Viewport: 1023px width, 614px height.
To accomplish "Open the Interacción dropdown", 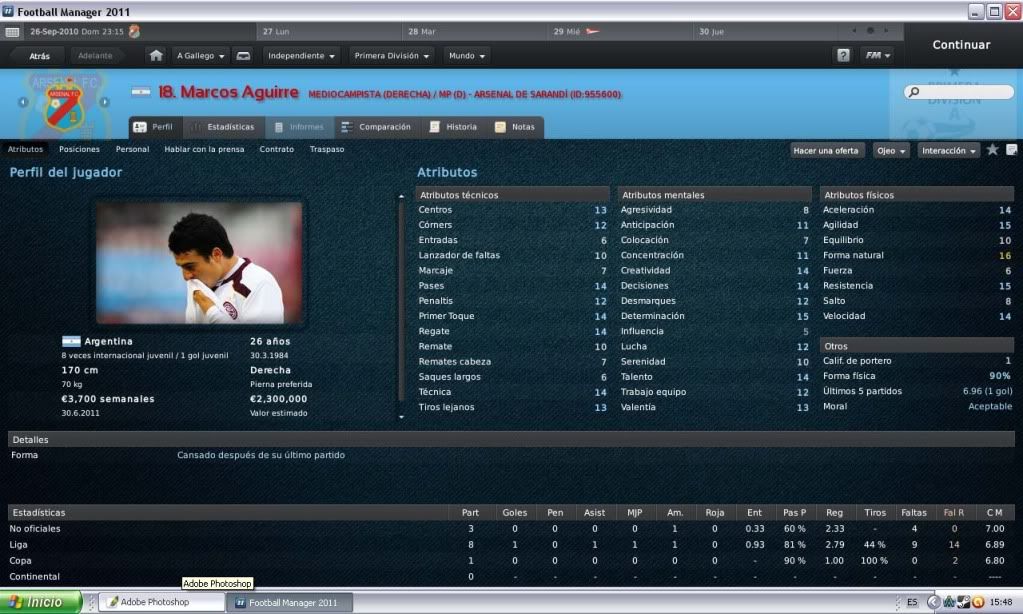I will pyautogui.click(x=949, y=151).
